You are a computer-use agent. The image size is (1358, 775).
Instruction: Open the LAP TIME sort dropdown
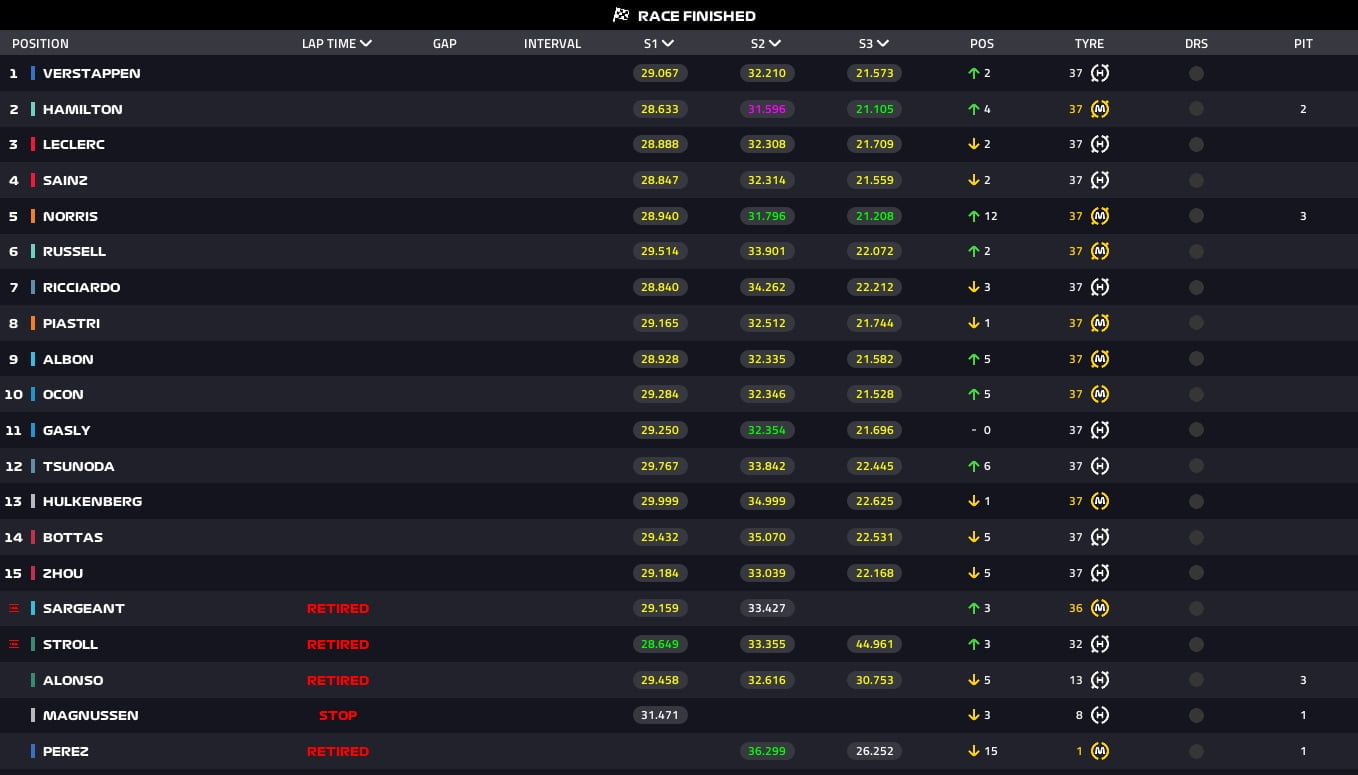[x=366, y=43]
